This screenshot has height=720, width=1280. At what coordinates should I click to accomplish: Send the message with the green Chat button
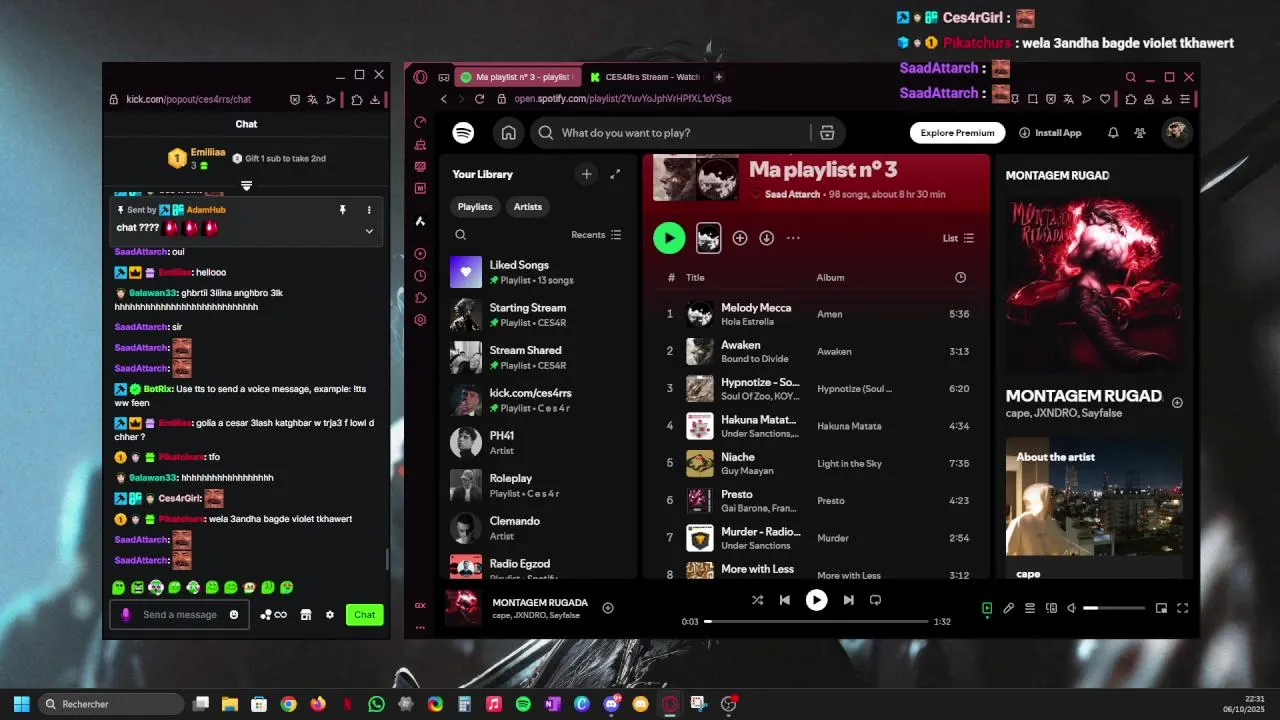pyautogui.click(x=365, y=615)
